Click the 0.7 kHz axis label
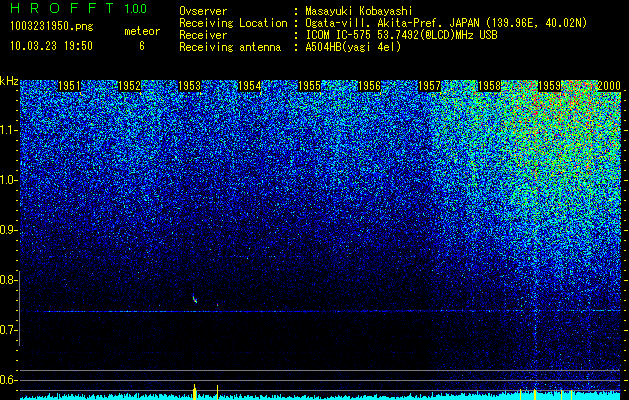This screenshot has width=629, height=400. click(8, 330)
